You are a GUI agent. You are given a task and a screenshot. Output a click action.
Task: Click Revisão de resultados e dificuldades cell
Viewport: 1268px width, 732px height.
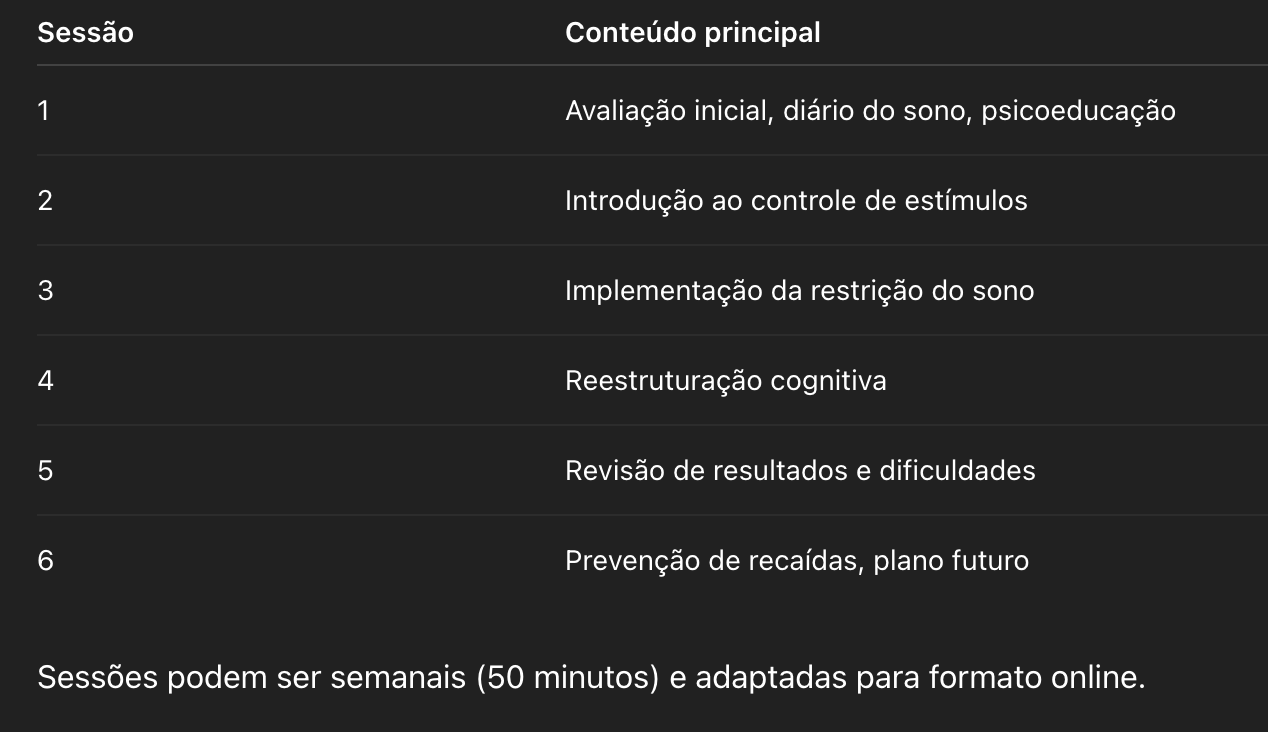tap(800, 470)
